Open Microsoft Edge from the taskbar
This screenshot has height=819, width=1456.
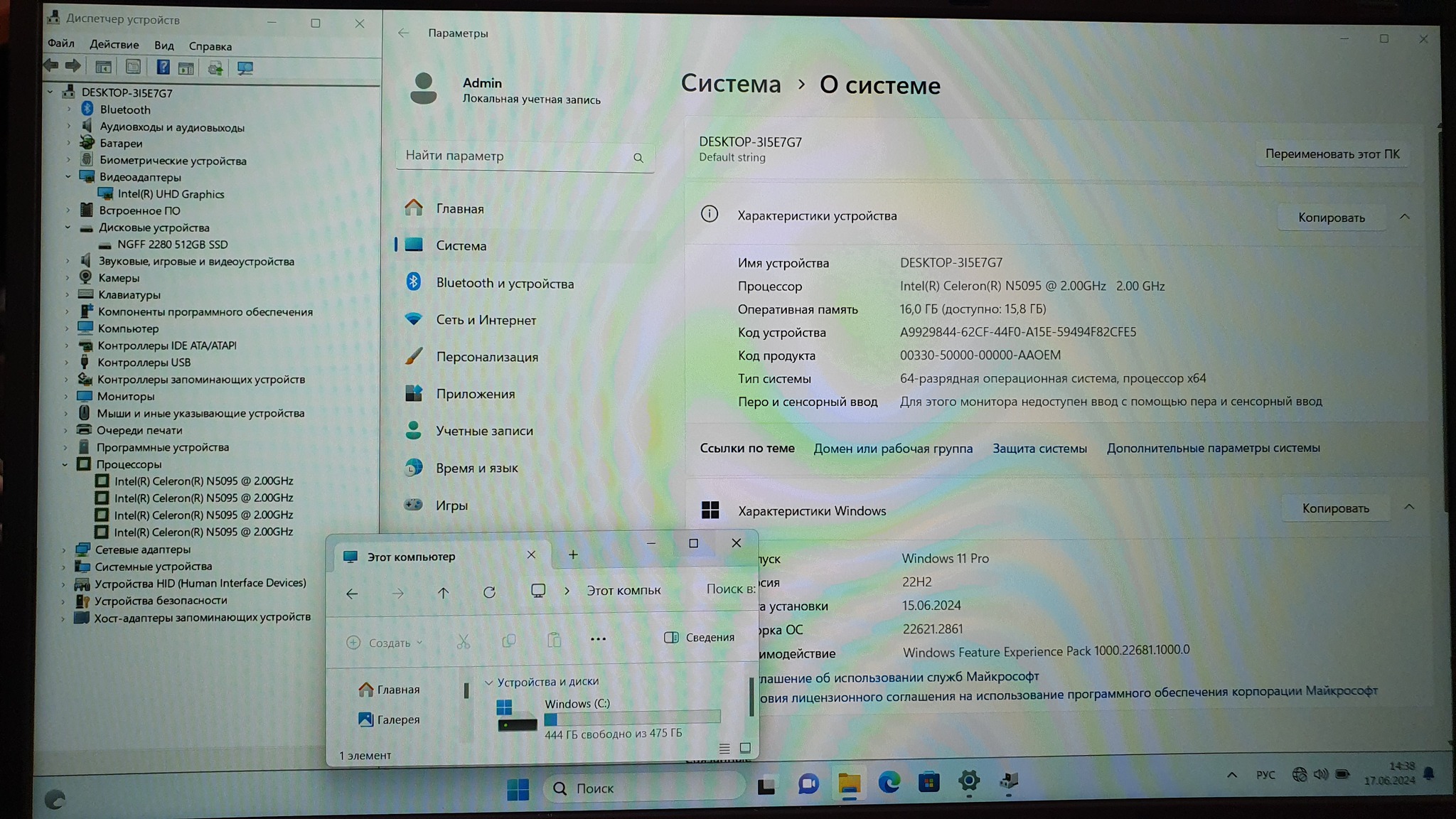click(889, 783)
